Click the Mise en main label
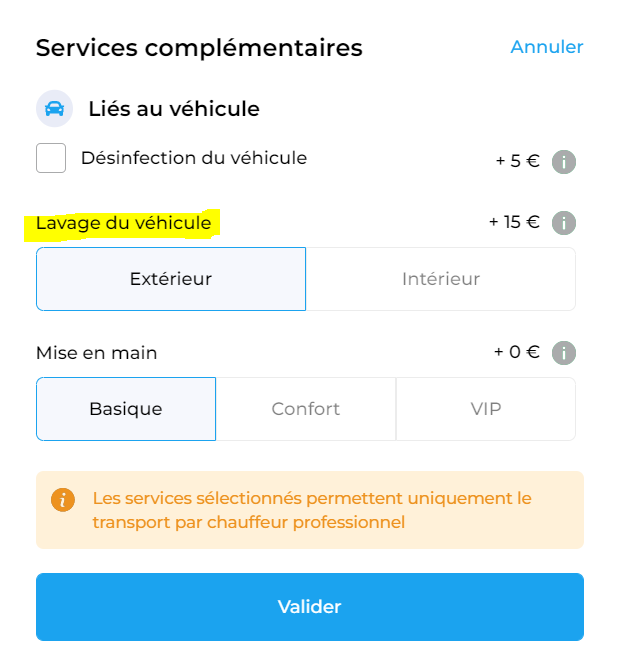The height and width of the screenshot is (659, 619). tap(97, 353)
